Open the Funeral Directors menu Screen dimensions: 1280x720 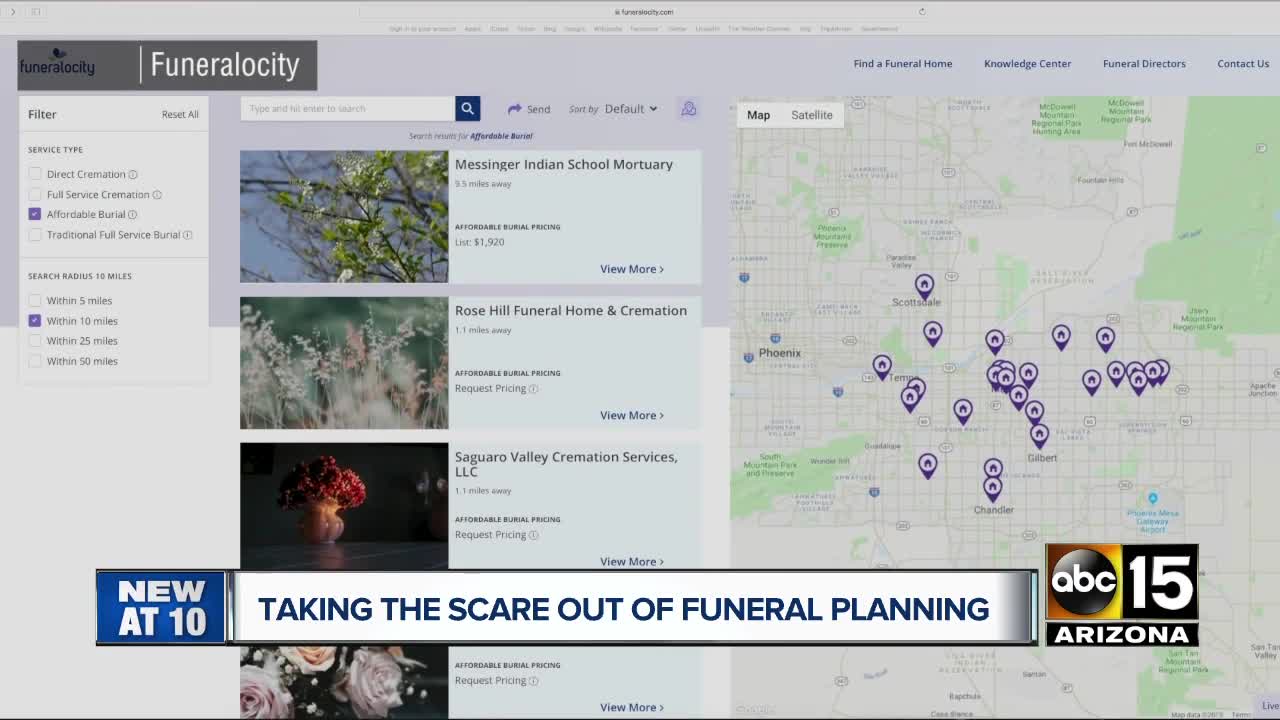tap(1144, 64)
